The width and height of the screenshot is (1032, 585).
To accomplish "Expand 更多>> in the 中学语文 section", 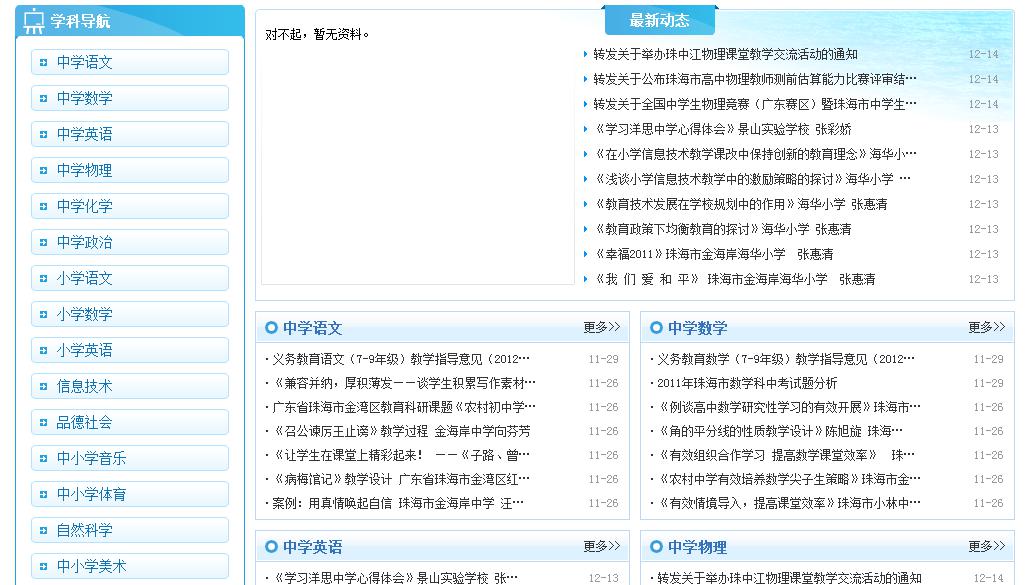I will [601, 327].
